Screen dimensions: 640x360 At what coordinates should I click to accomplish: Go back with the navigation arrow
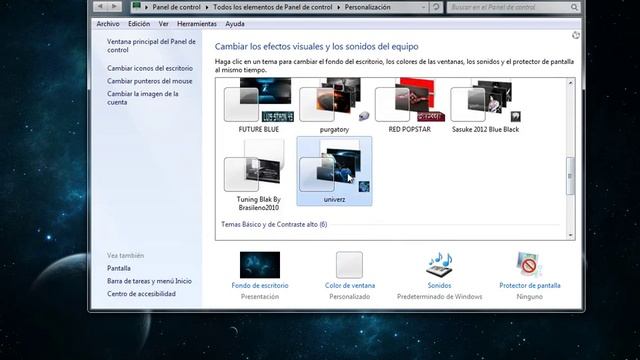[100, 7]
